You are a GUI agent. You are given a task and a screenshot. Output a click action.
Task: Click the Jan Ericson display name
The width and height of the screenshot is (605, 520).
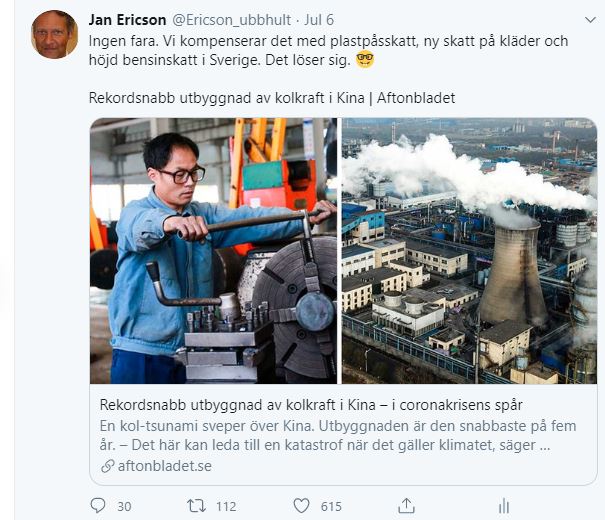point(127,20)
